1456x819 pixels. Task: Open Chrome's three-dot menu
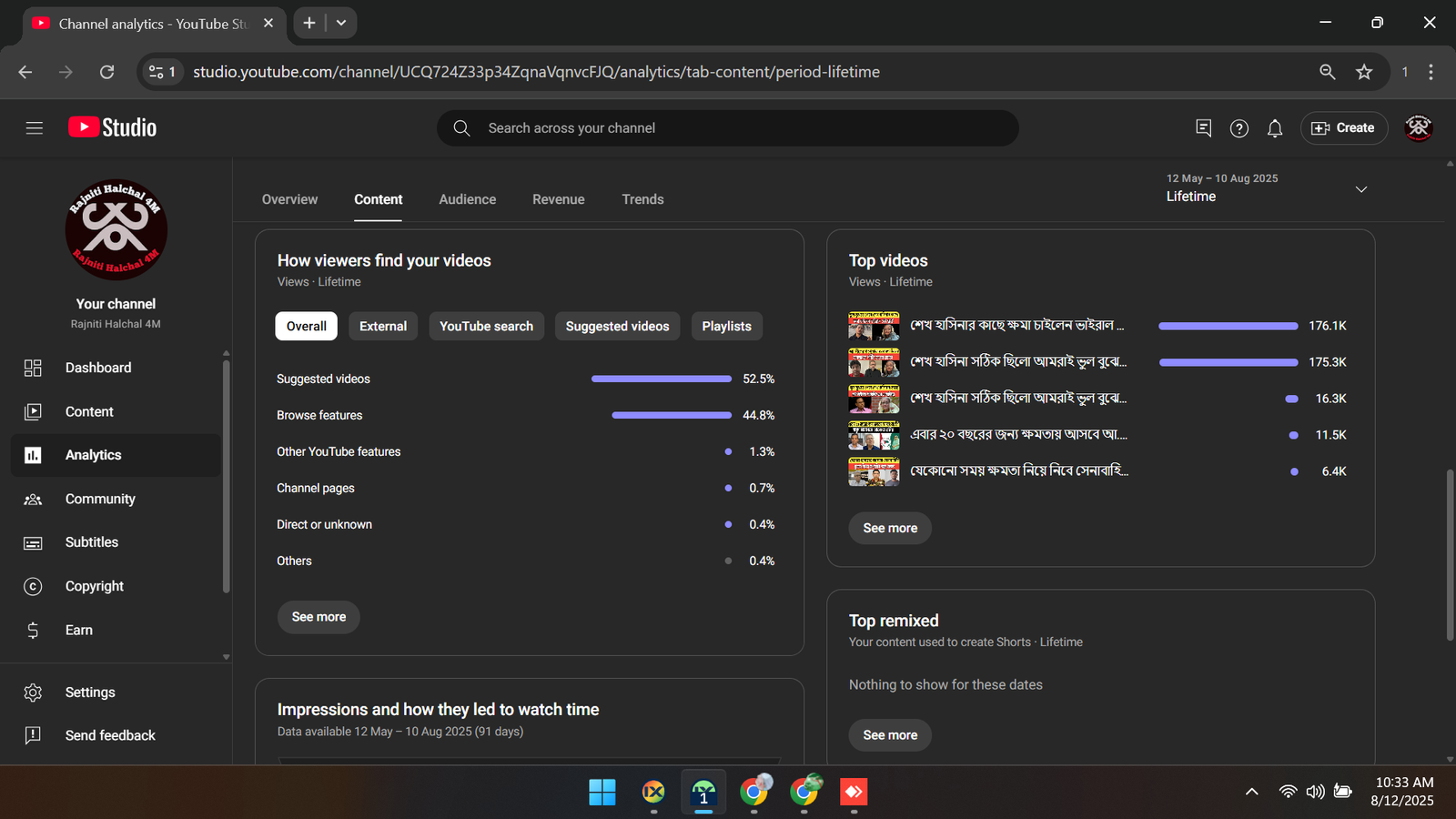pos(1431,72)
